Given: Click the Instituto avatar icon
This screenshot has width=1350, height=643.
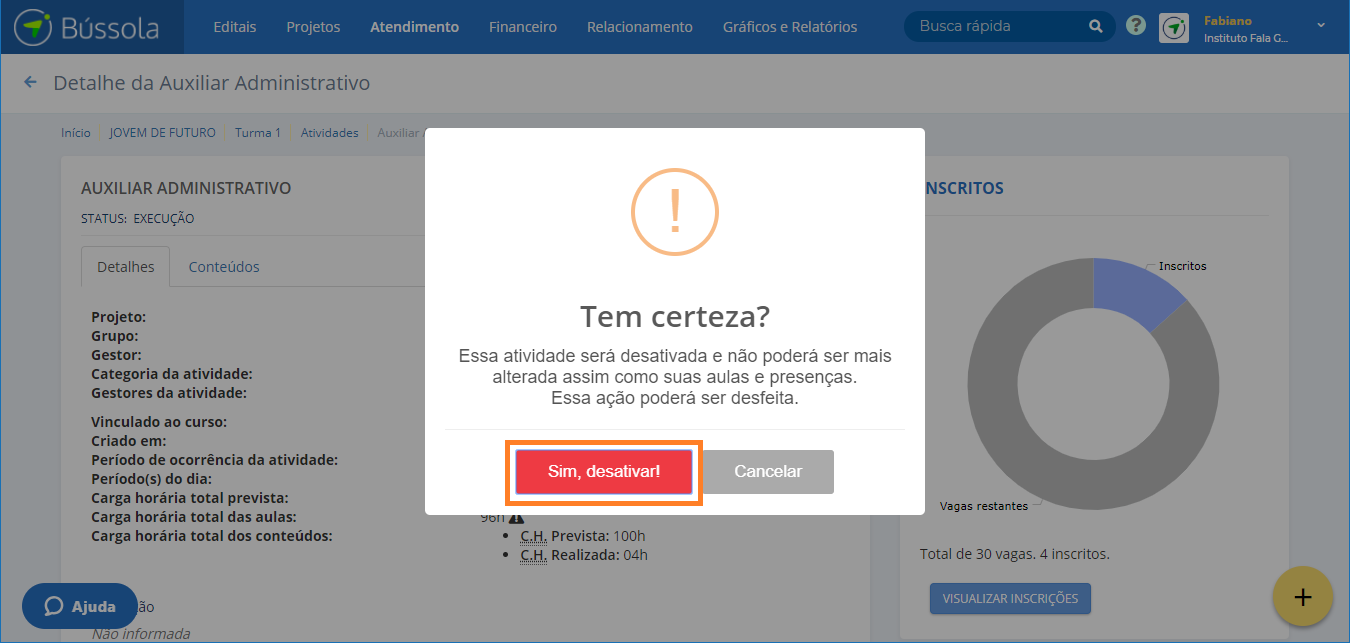Looking at the screenshot, I should 1174,27.
